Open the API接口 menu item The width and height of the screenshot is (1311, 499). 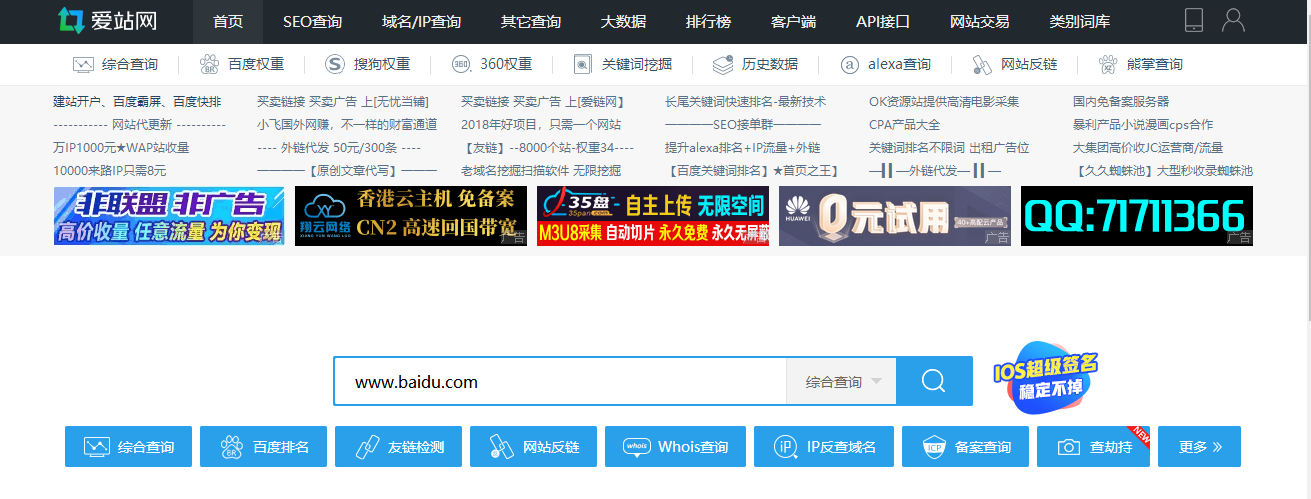883,22
